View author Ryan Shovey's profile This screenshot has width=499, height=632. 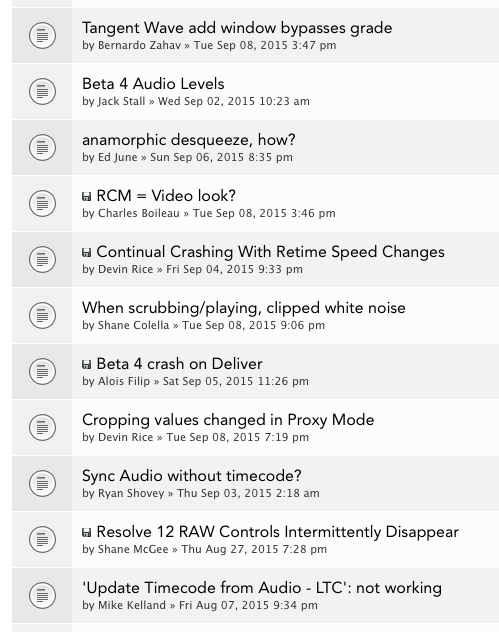click(131, 493)
